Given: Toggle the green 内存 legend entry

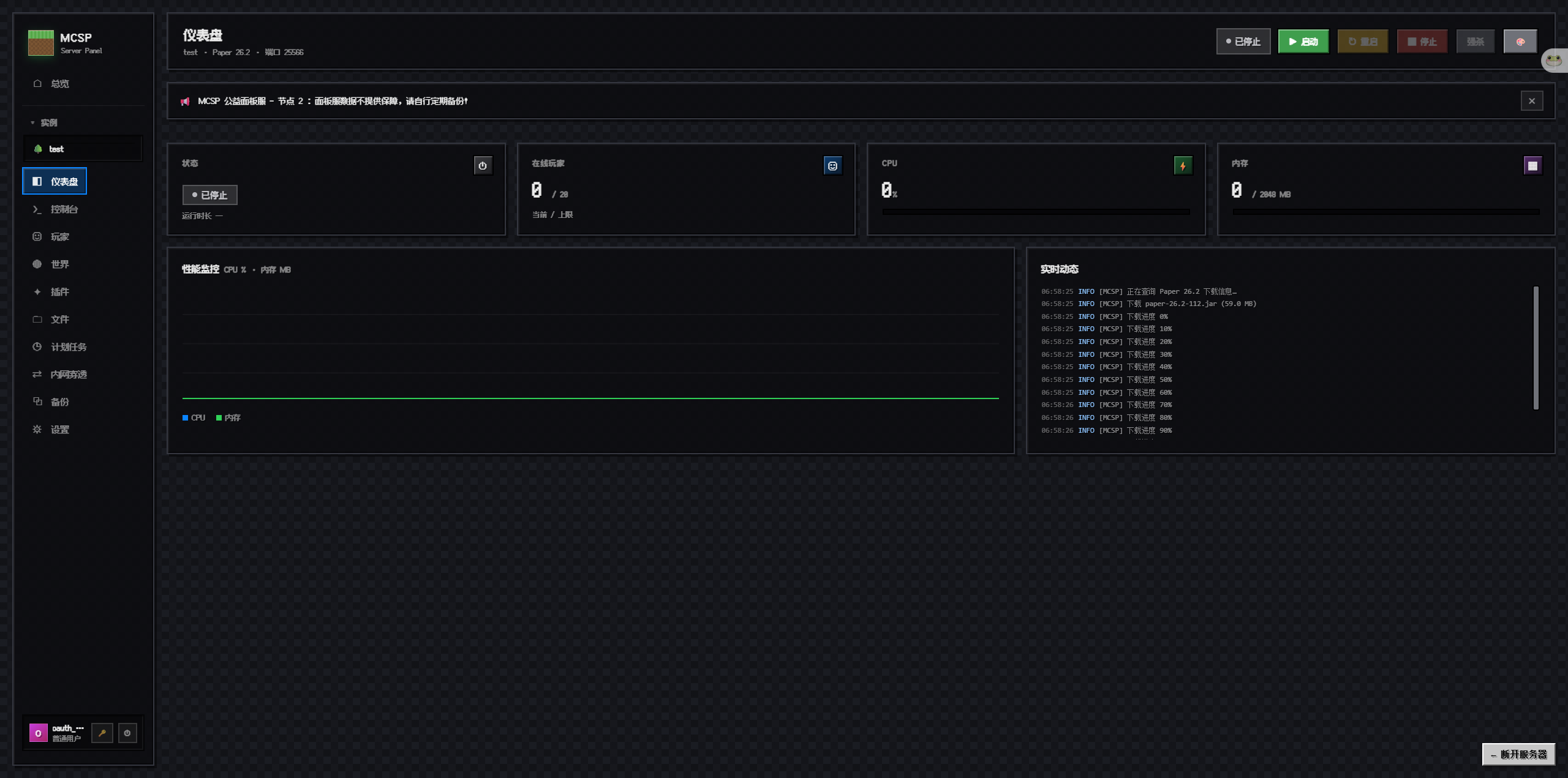Looking at the screenshot, I should point(228,417).
